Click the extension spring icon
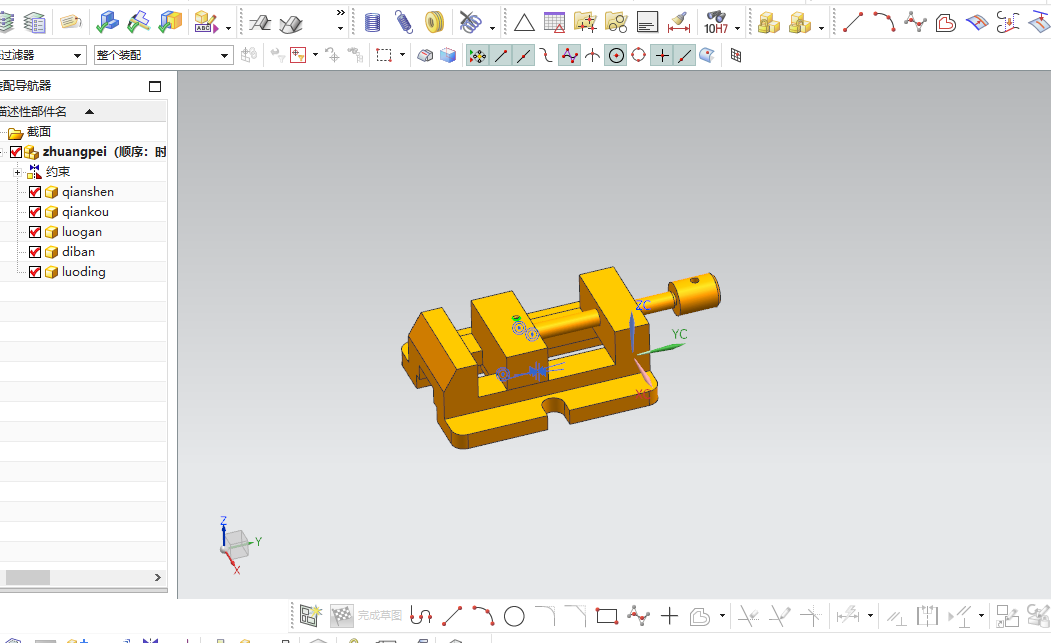Image resolution: width=1051 pixels, height=643 pixels. click(x=404, y=22)
